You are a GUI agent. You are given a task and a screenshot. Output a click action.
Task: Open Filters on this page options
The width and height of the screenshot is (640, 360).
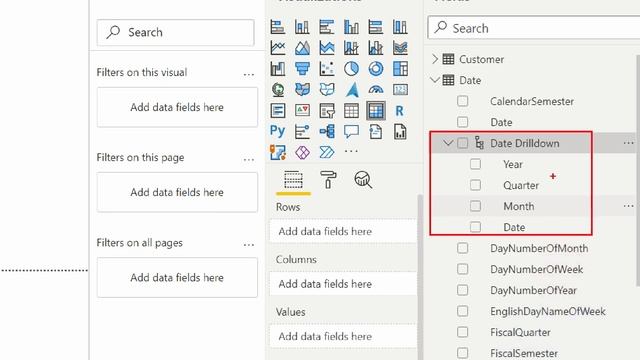[x=249, y=160]
